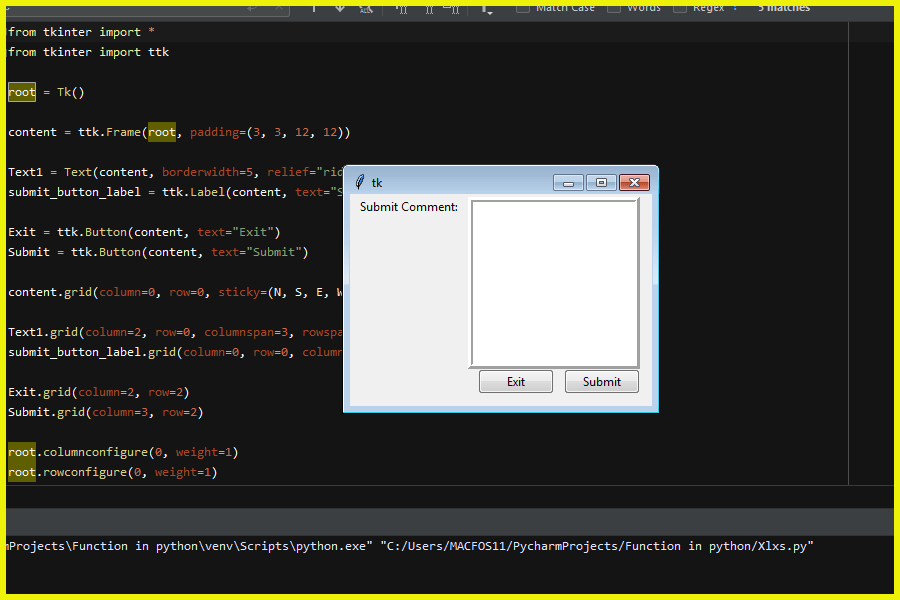Click the Xlxs.py path in run console

pos(597,546)
